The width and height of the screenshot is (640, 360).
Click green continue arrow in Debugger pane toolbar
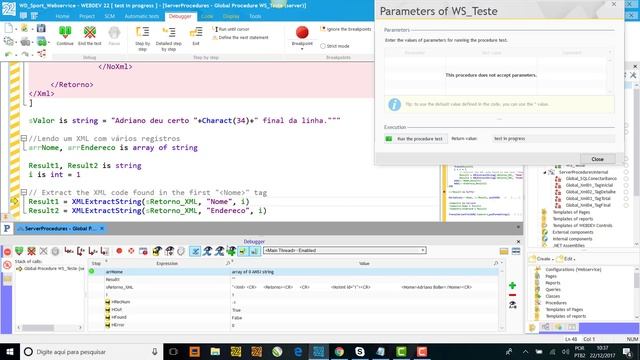[x=19, y=251]
